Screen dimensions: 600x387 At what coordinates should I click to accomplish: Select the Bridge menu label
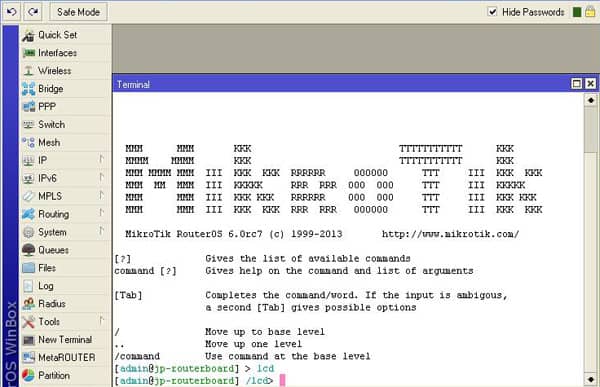pyautogui.click(x=51, y=89)
